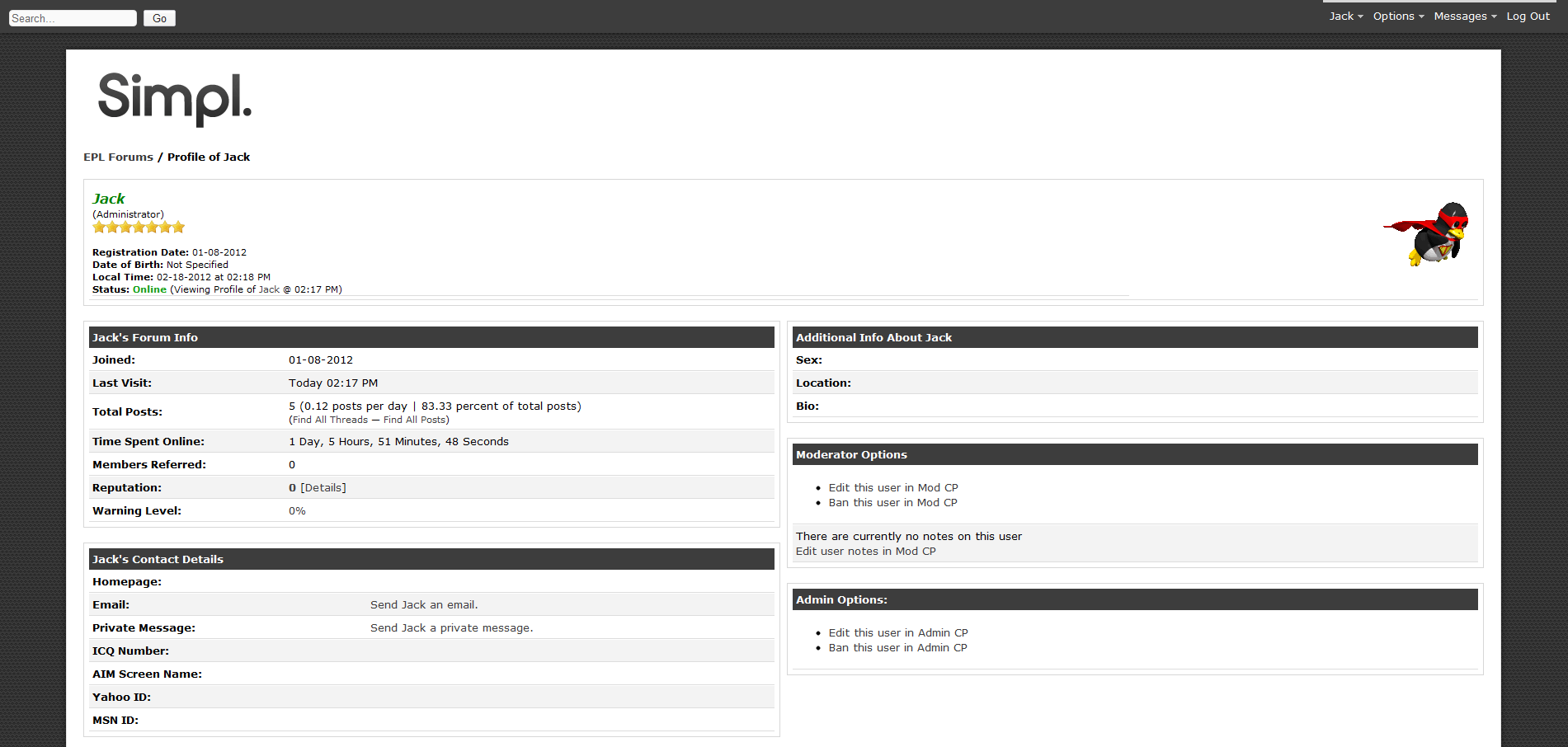Select Ban this user in Mod CP
This screenshot has height=747, width=1568.
pyautogui.click(x=892, y=503)
